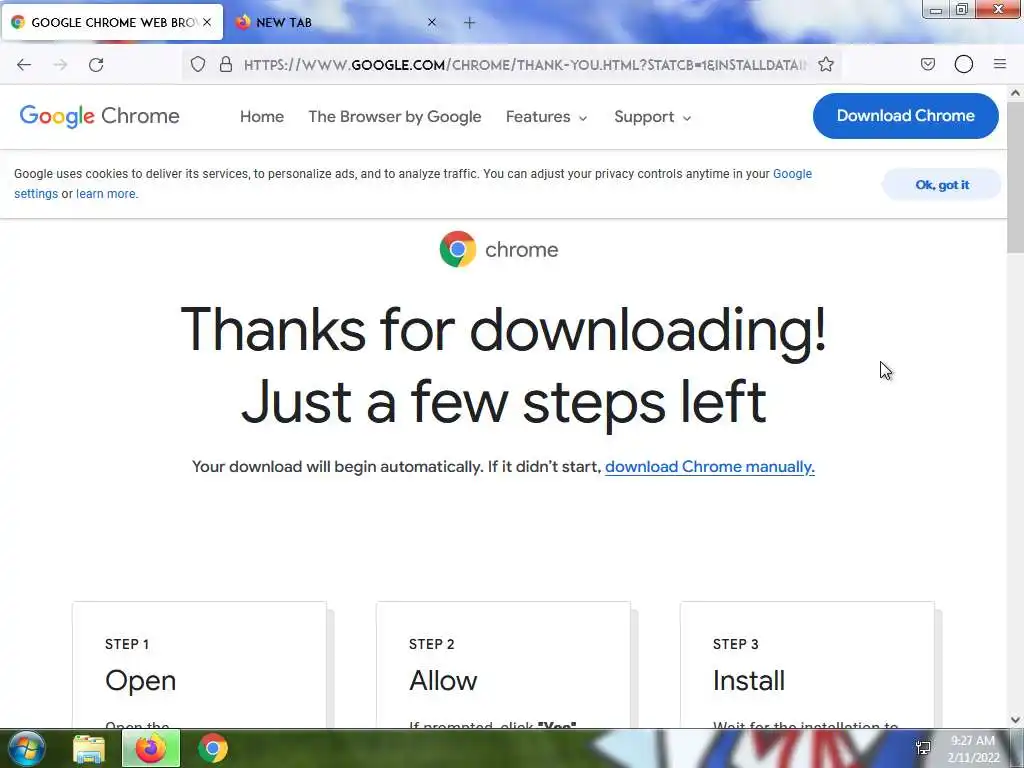Switch to the New Tab tab

pyautogui.click(x=338, y=22)
